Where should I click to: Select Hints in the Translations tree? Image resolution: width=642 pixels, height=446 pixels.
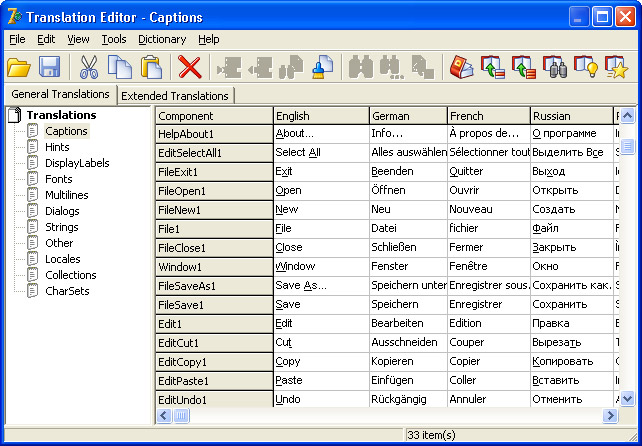coord(57,147)
